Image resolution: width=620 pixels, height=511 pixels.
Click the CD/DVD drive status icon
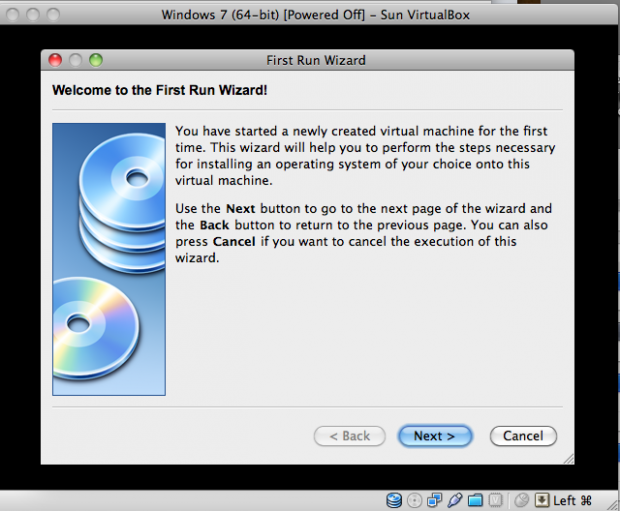click(414, 501)
